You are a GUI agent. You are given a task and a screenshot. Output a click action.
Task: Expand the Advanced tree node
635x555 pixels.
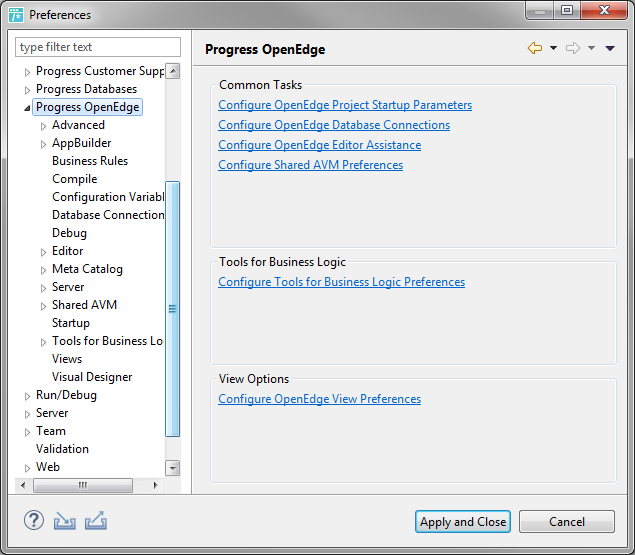pyautogui.click(x=43, y=126)
